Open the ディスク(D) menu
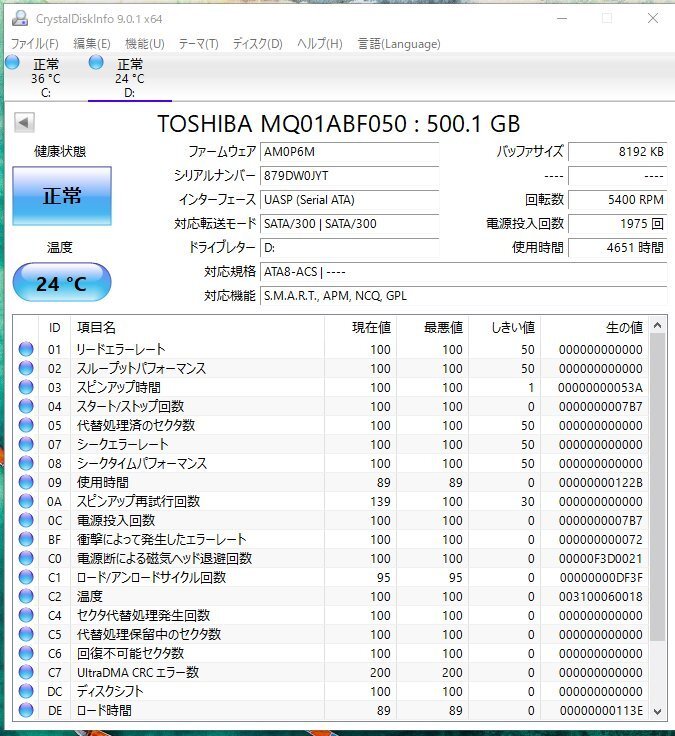This screenshot has height=736, width=675. [x=258, y=44]
